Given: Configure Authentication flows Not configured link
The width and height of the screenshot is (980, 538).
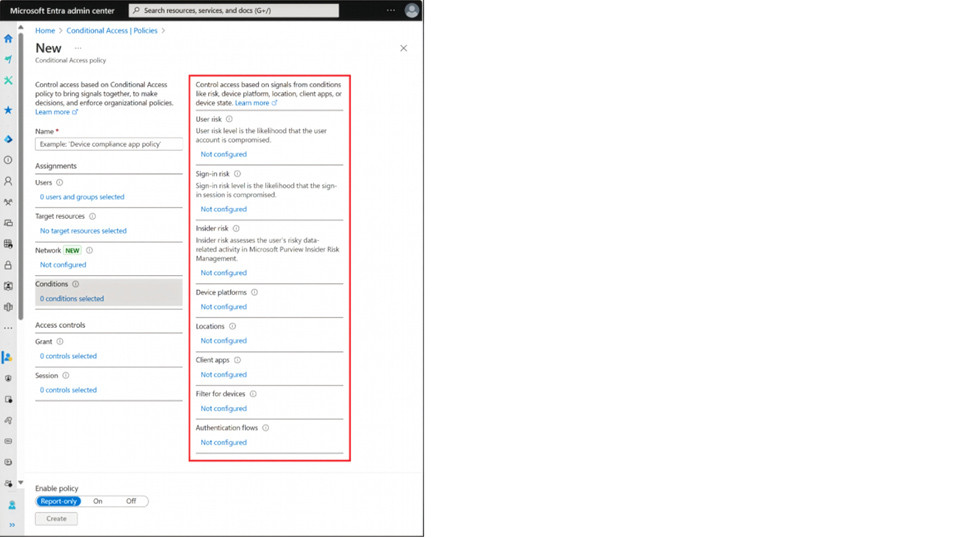Looking at the screenshot, I should [224, 442].
